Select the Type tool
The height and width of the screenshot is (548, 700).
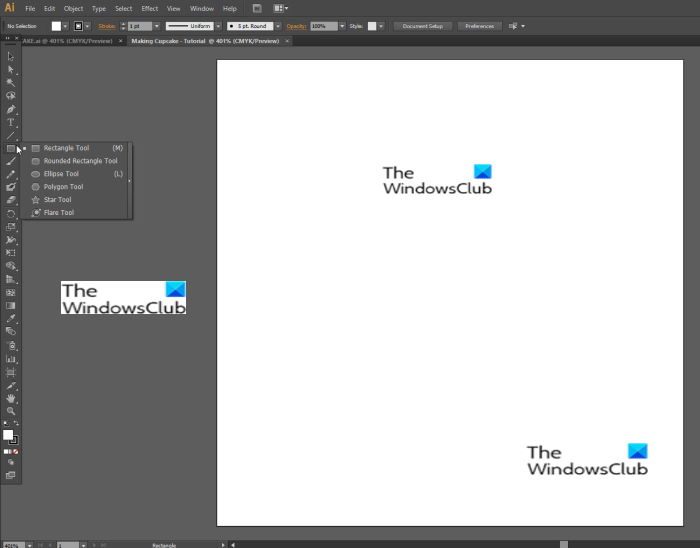click(11, 122)
